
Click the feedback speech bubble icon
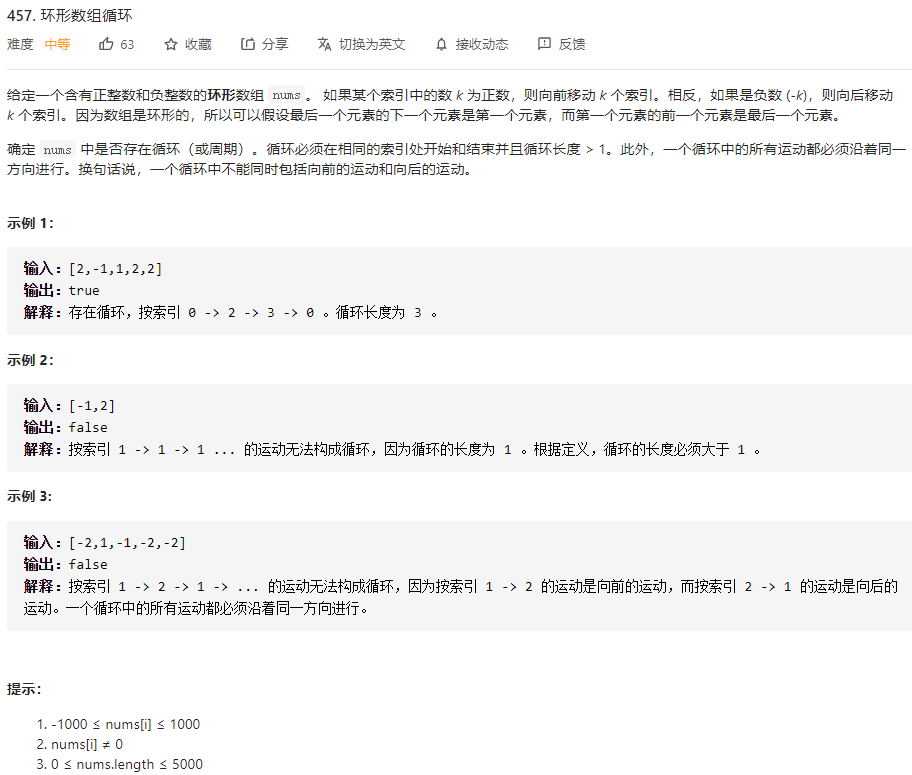tap(544, 44)
